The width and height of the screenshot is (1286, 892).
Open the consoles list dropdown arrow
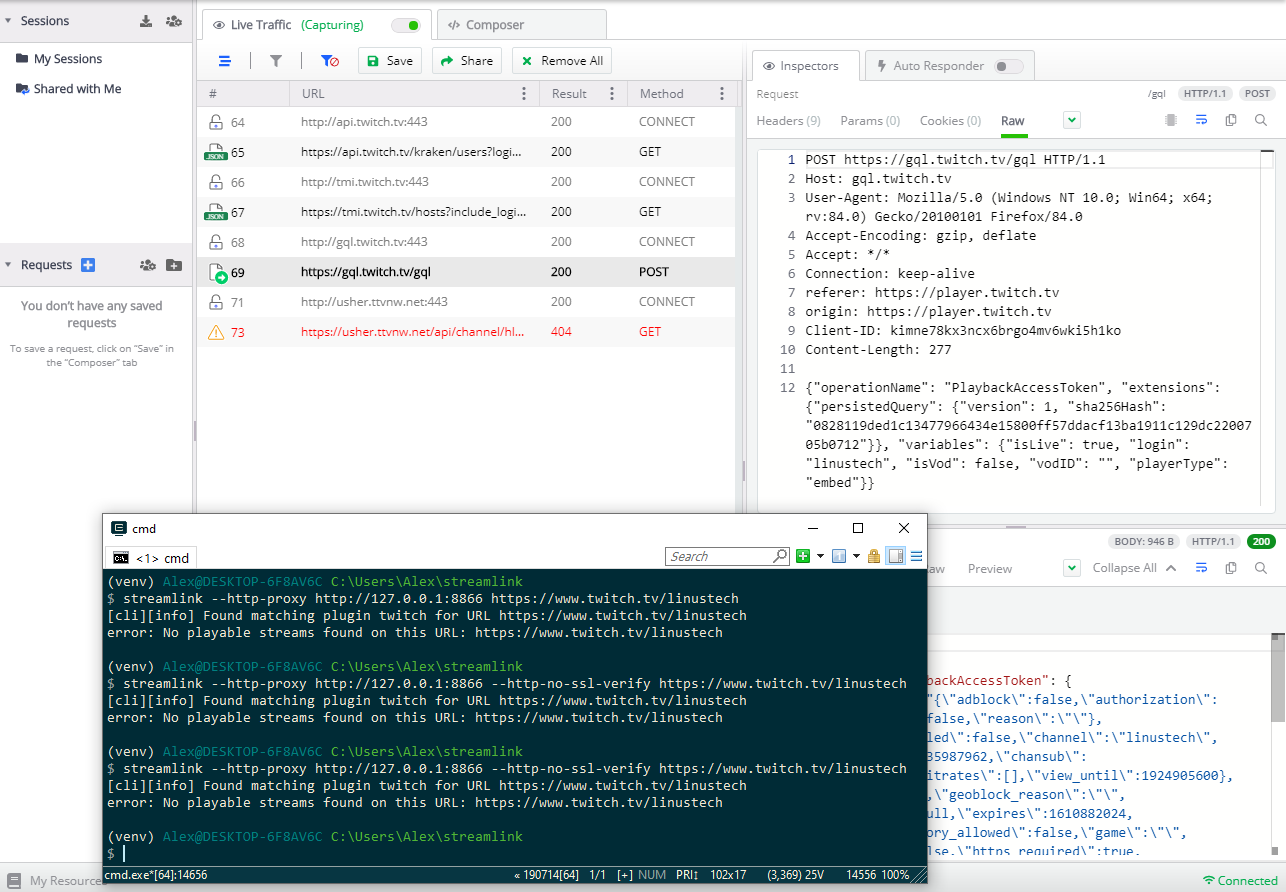pos(856,556)
